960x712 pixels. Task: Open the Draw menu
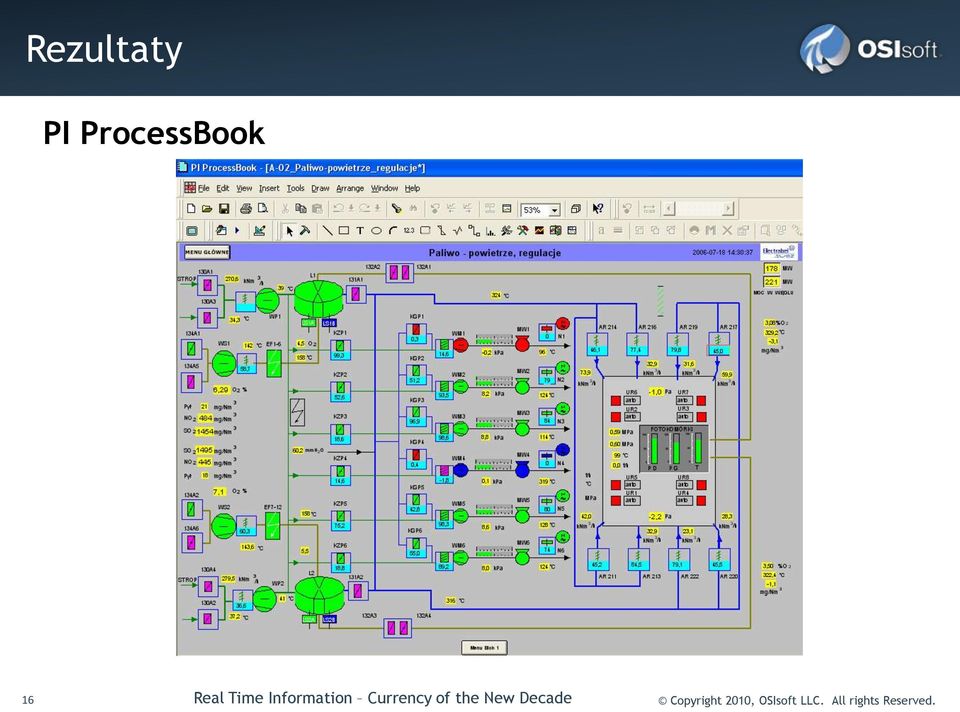(x=320, y=189)
